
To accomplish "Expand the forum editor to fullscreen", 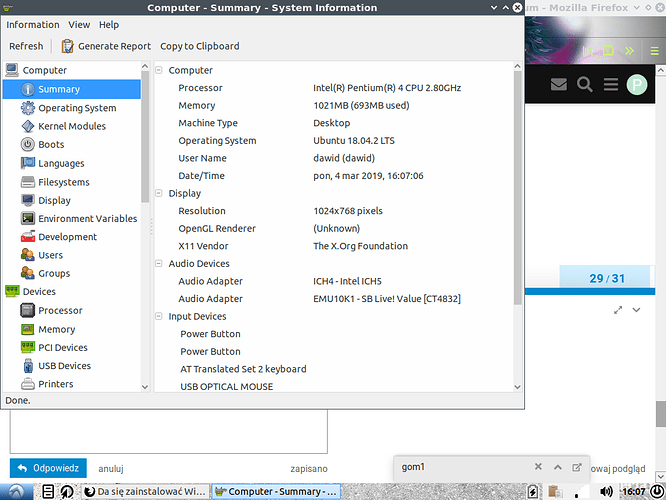I will pyautogui.click(x=618, y=310).
